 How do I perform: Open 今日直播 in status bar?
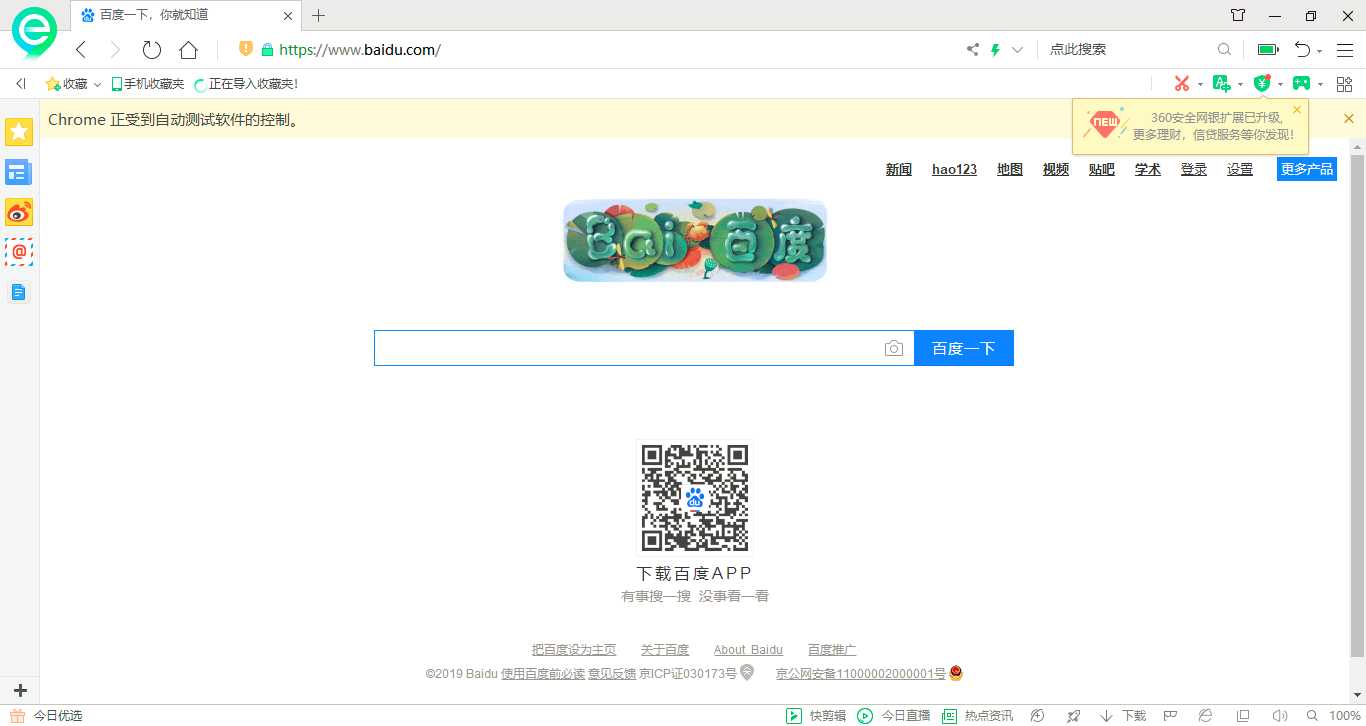(x=894, y=716)
